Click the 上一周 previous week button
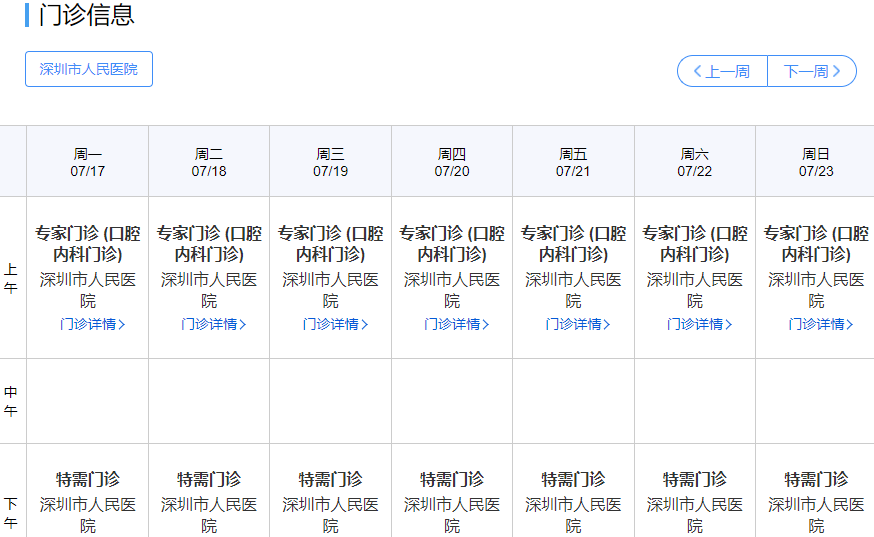 coord(722,71)
